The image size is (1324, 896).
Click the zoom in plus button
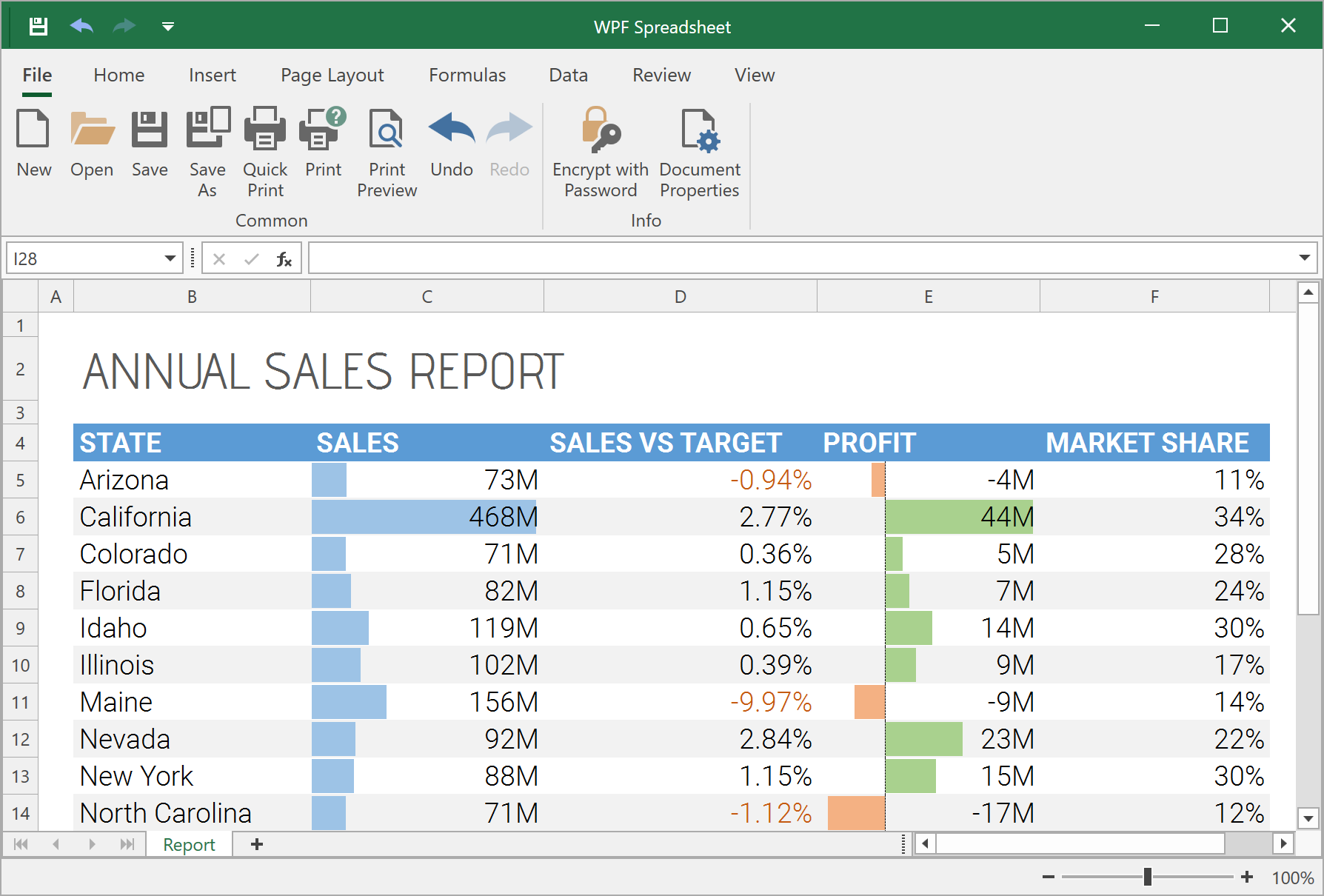tap(1247, 877)
